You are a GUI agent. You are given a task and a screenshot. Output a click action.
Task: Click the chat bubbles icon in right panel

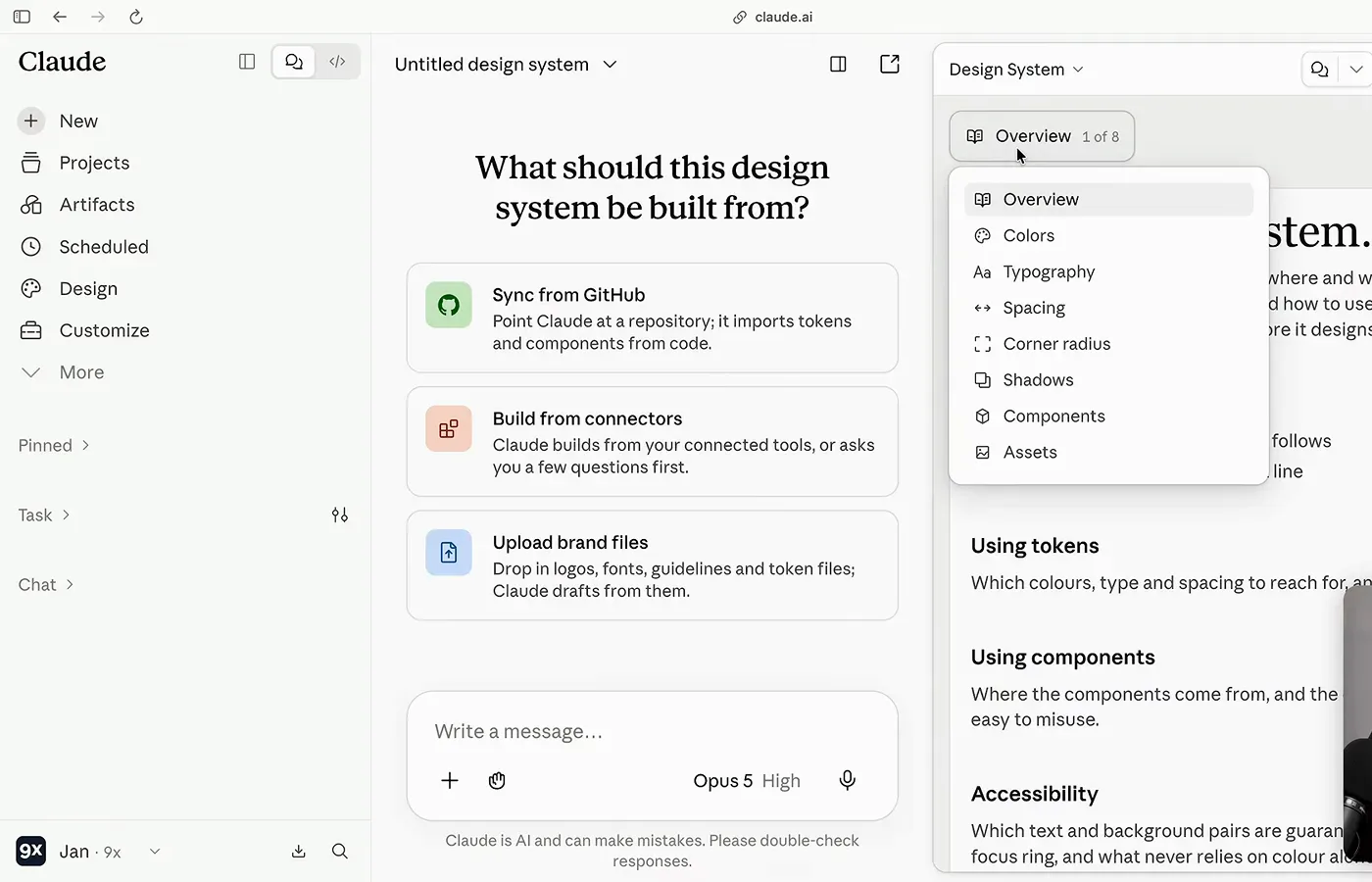tap(1320, 70)
